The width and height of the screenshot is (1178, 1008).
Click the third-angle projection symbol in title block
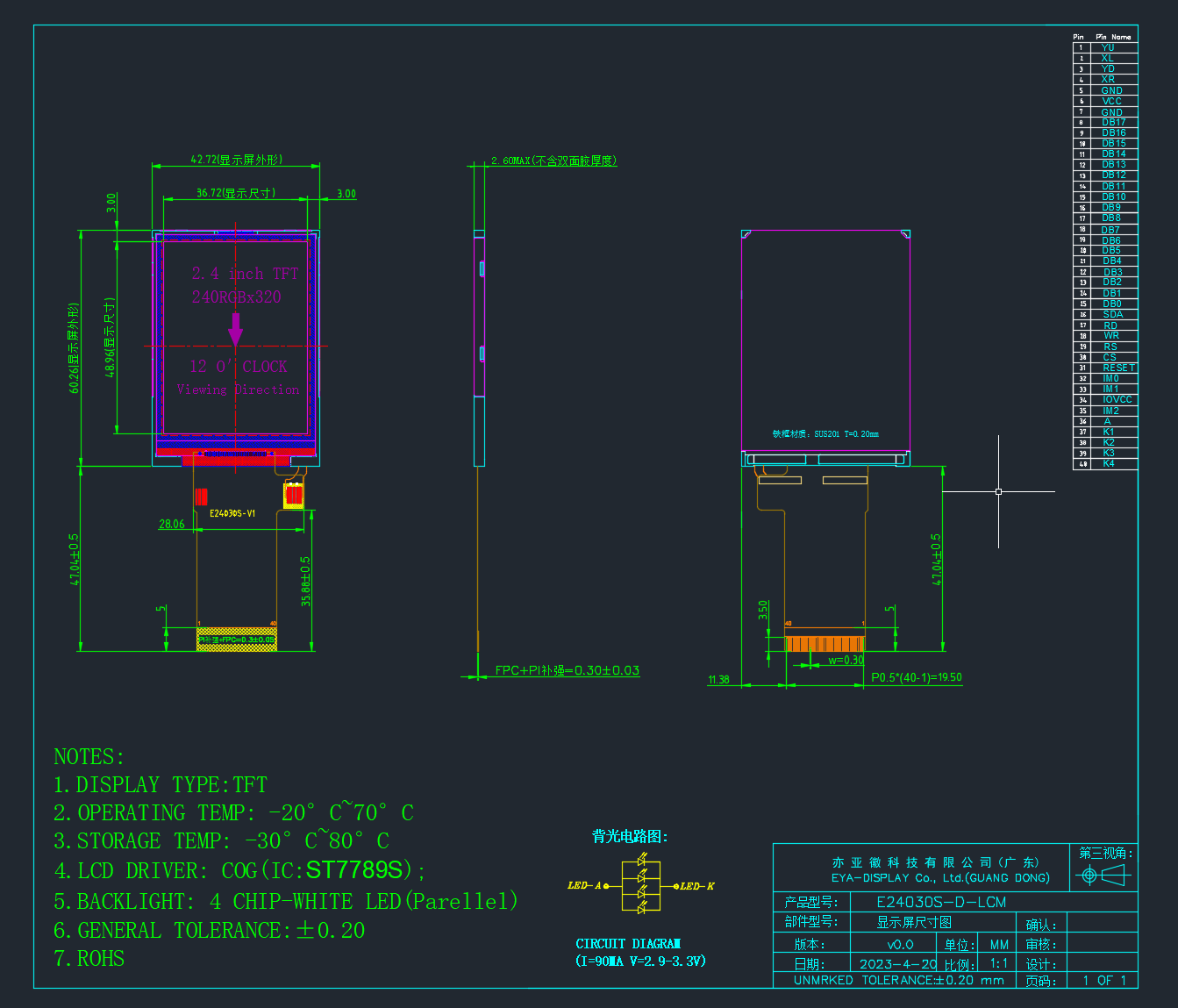click(1103, 875)
